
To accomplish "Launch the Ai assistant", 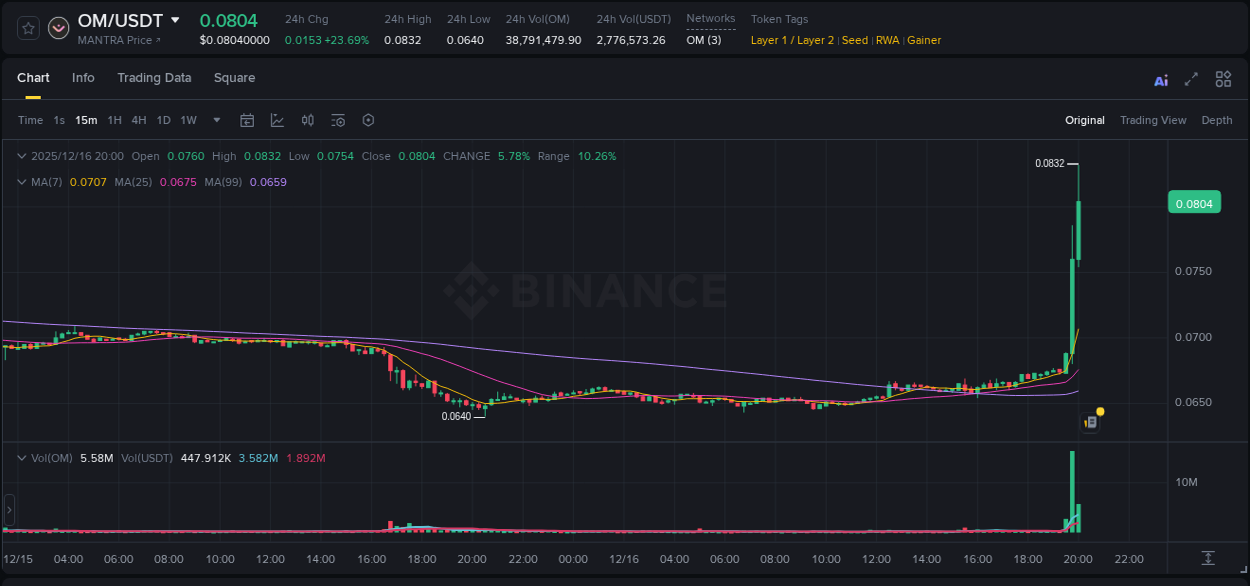I will click(x=1160, y=79).
